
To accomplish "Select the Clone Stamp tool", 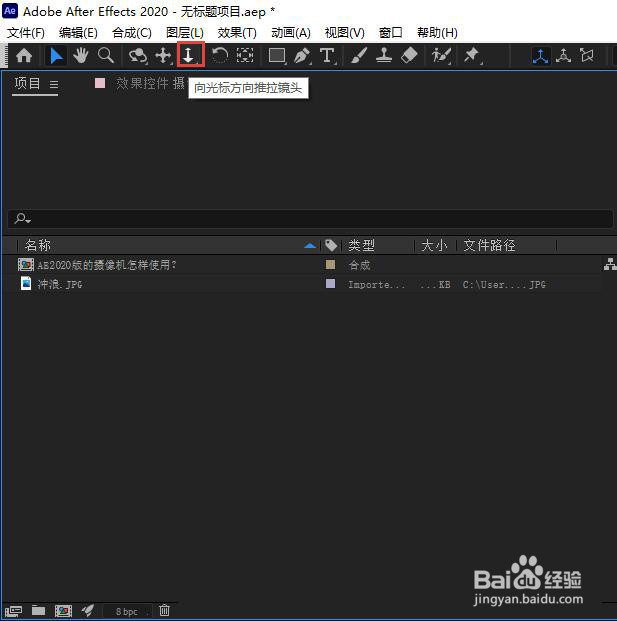I will (384, 55).
